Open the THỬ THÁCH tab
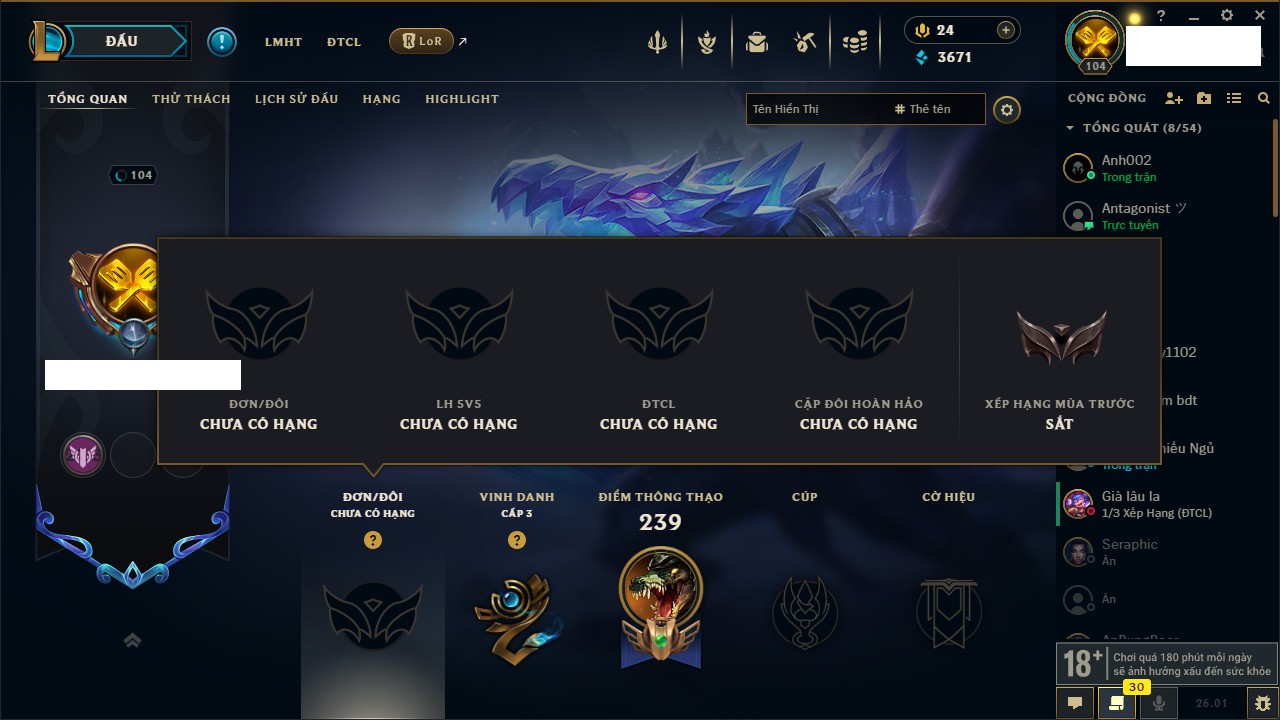The height and width of the screenshot is (720, 1280). 191,99
